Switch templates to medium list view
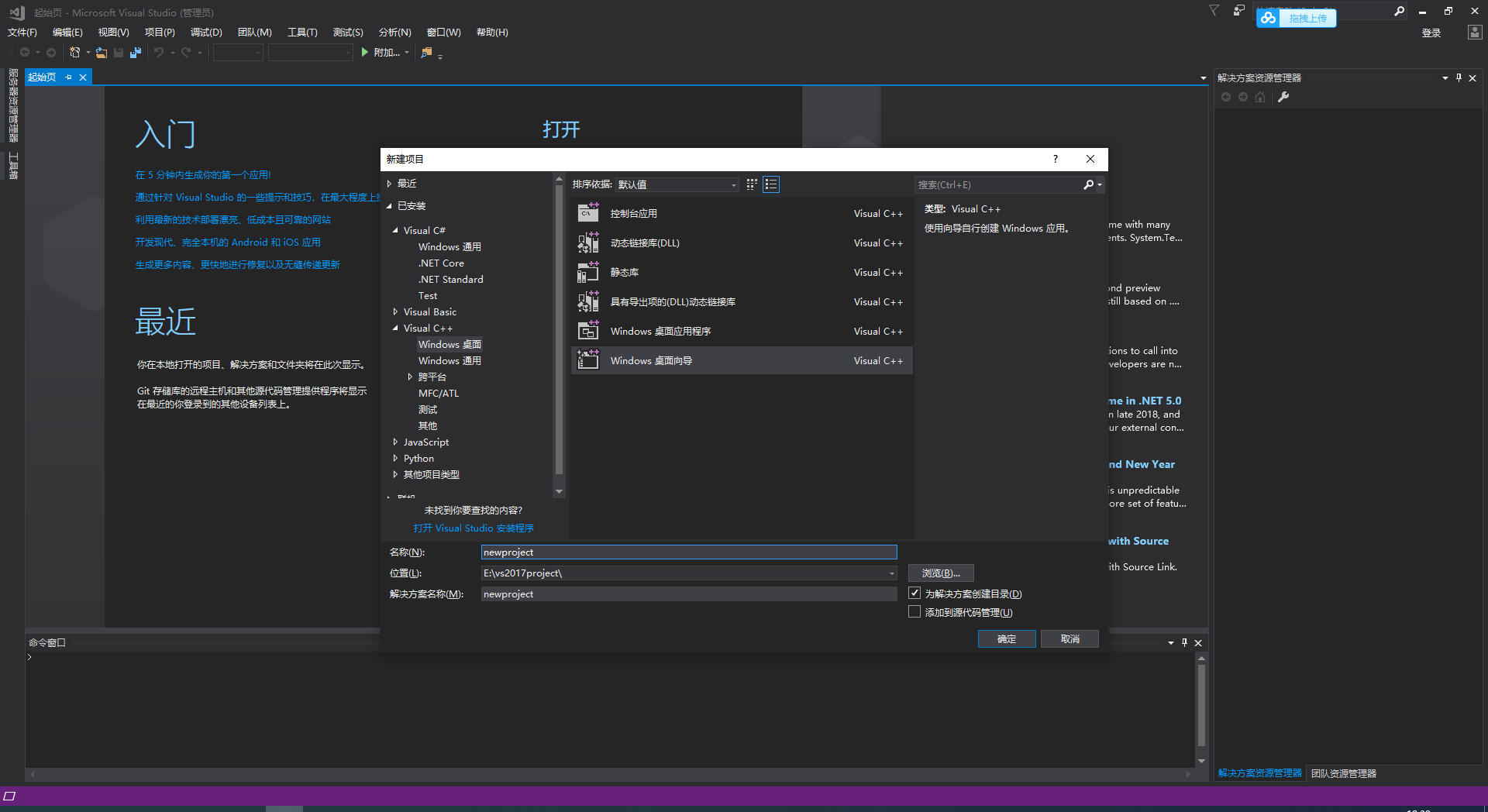The image size is (1488, 812). click(771, 184)
